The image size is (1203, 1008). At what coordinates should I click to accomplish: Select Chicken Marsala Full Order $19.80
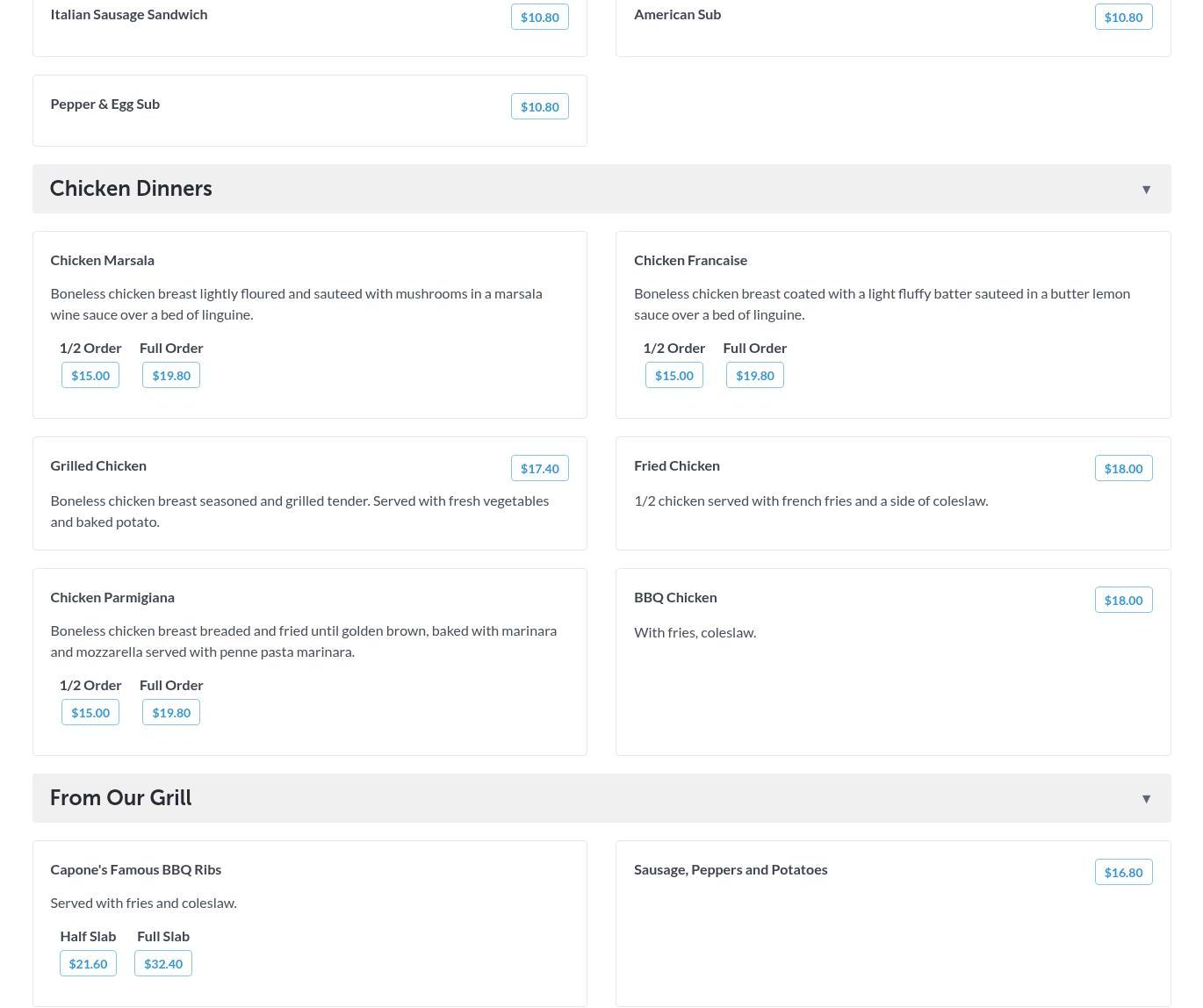click(171, 376)
